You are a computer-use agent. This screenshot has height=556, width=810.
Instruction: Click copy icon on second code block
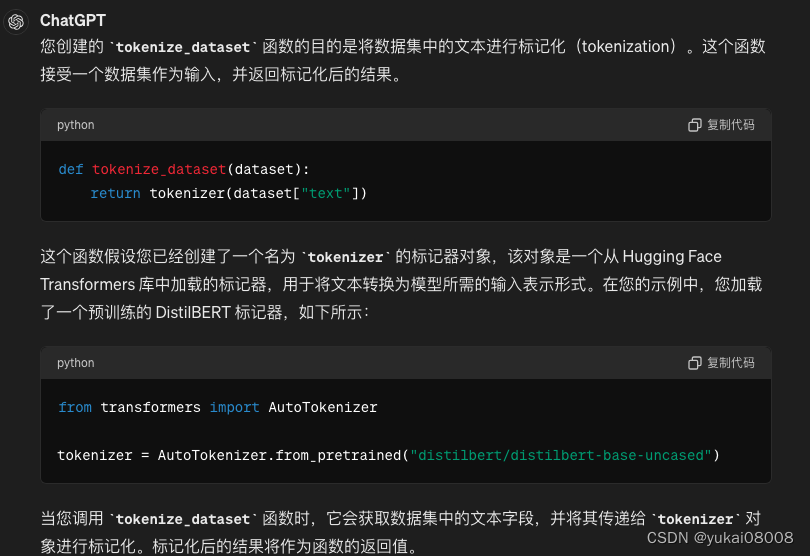[x=694, y=363]
